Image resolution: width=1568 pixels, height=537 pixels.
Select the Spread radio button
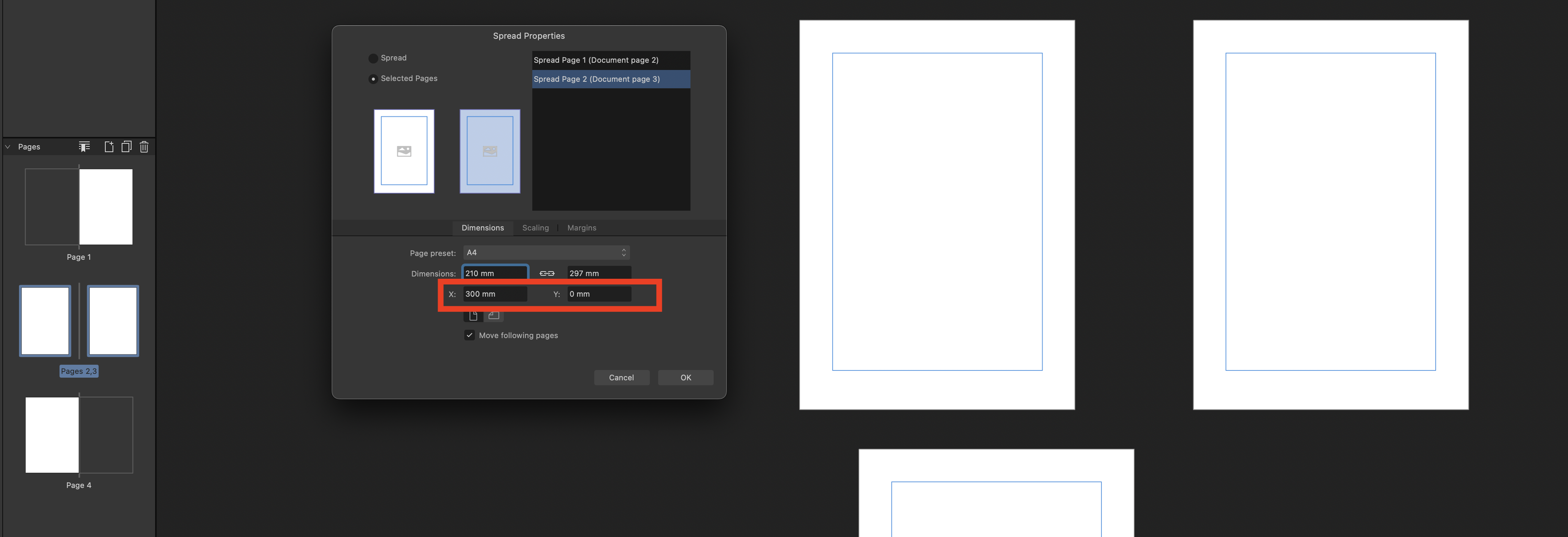pyautogui.click(x=373, y=57)
